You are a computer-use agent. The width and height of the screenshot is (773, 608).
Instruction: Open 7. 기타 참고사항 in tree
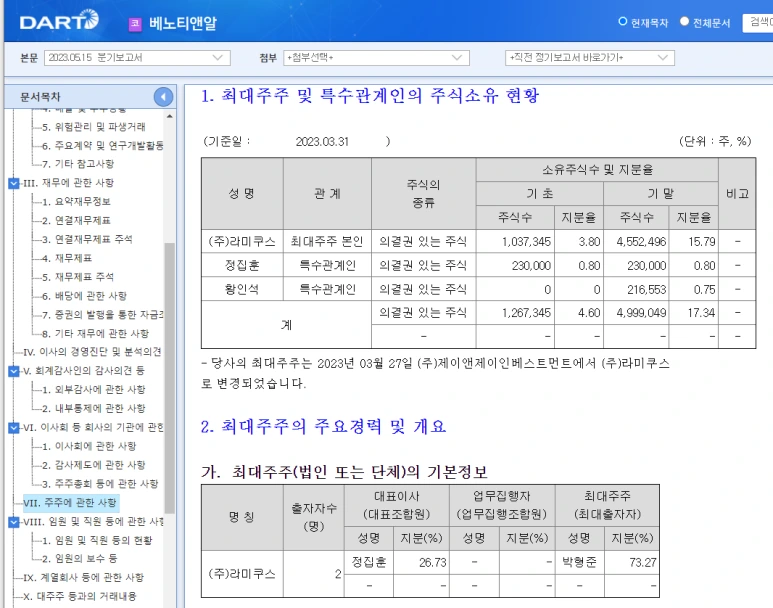click(78, 164)
